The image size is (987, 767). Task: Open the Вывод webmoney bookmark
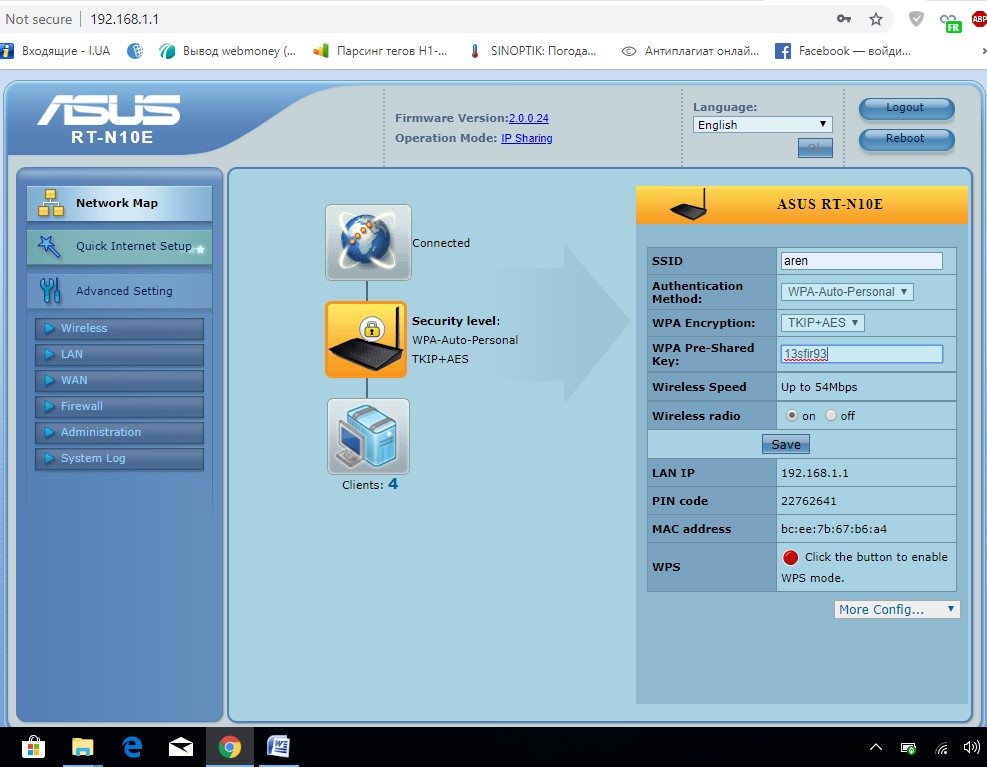[227, 51]
